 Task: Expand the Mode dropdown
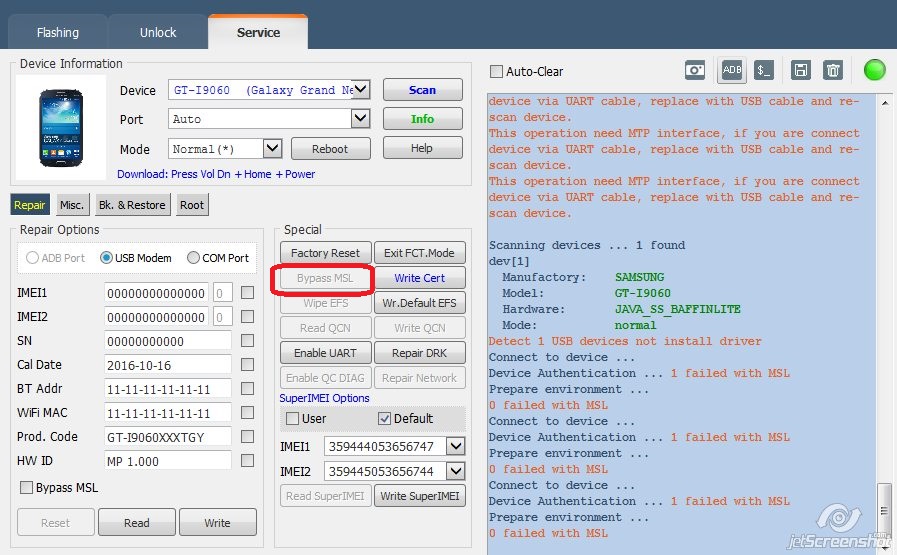272,148
